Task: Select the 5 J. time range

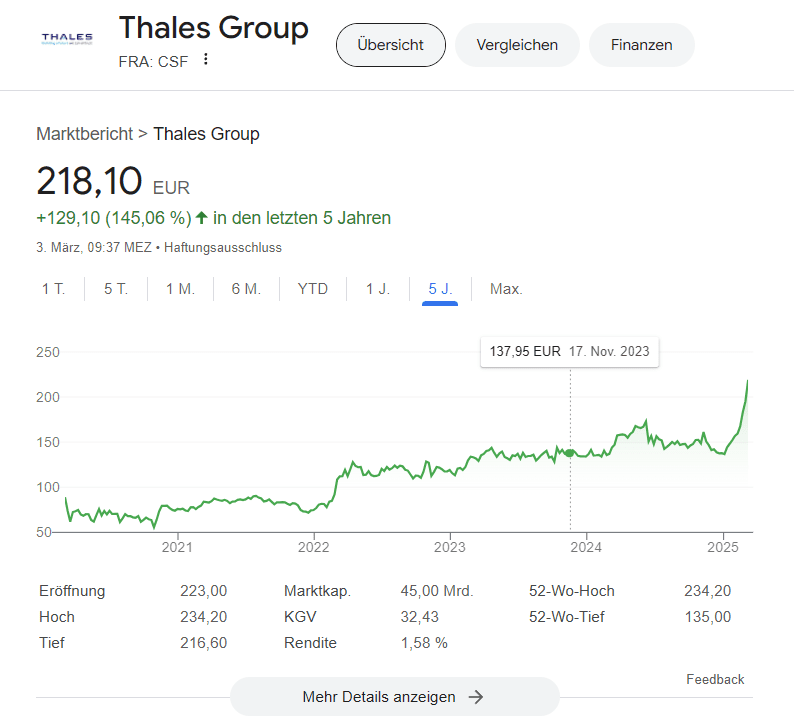Action: click(440, 289)
